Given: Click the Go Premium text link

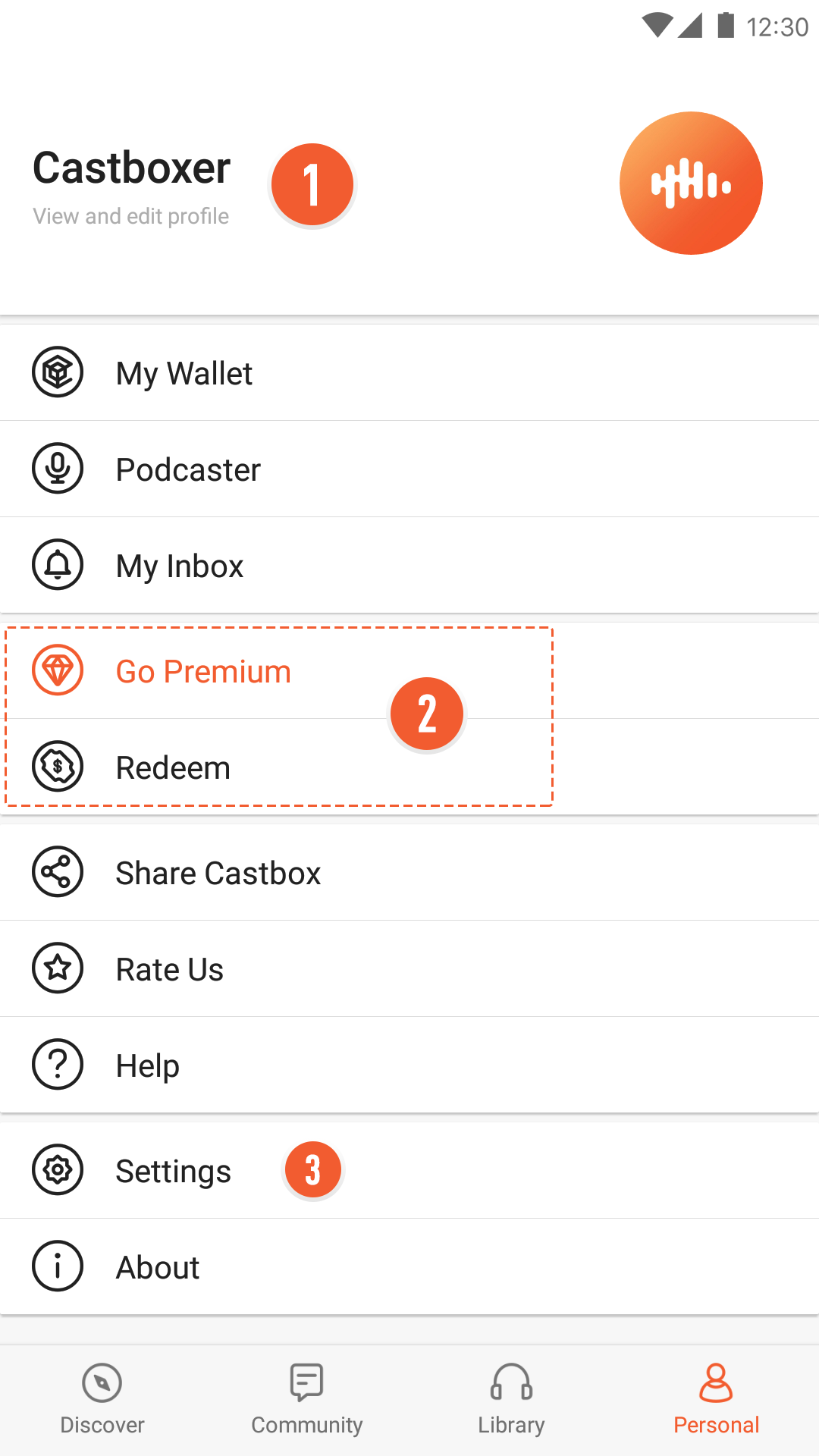Looking at the screenshot, I should [202, 670].
